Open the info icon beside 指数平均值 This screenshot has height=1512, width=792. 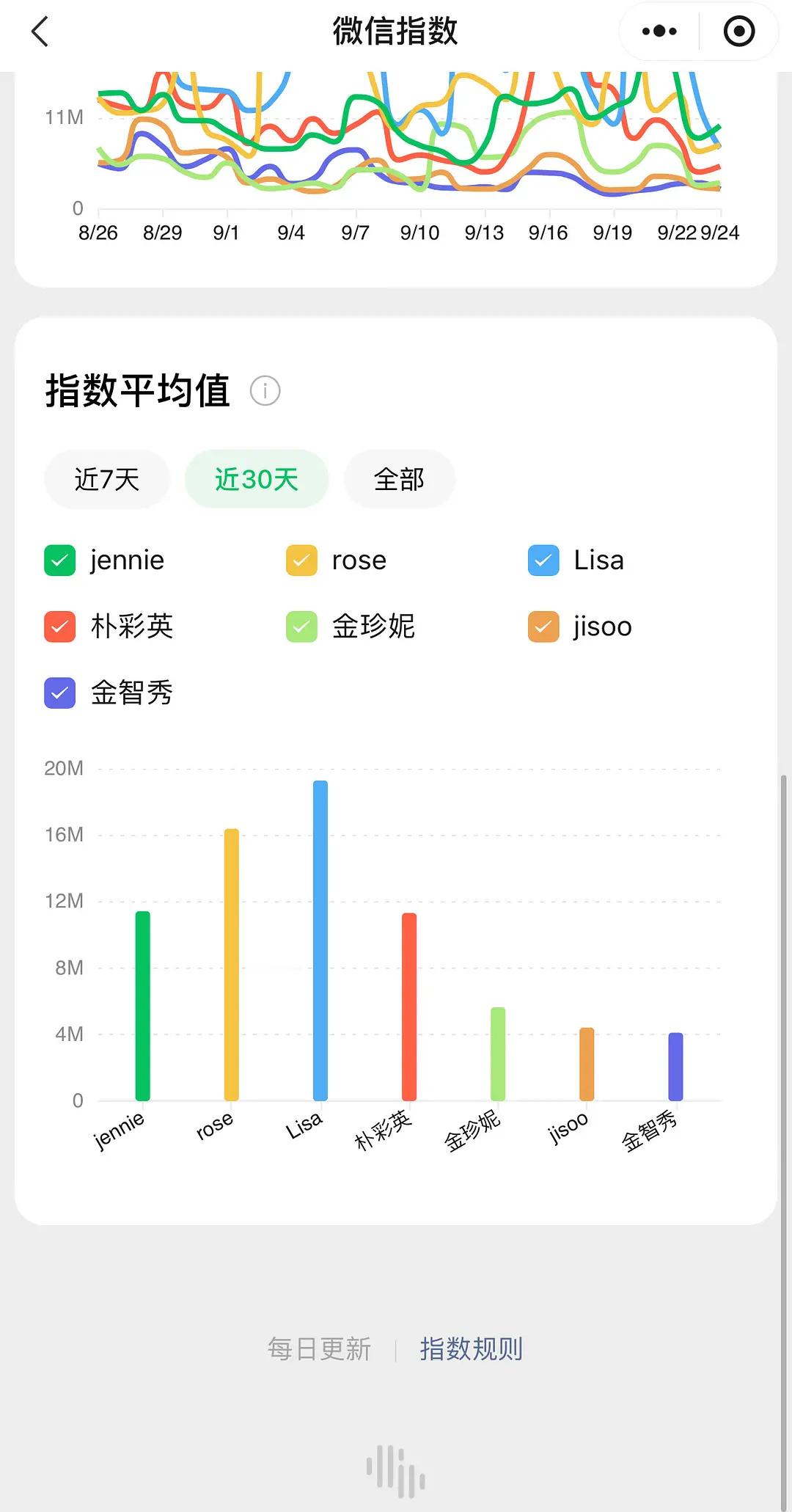point(265,390)
